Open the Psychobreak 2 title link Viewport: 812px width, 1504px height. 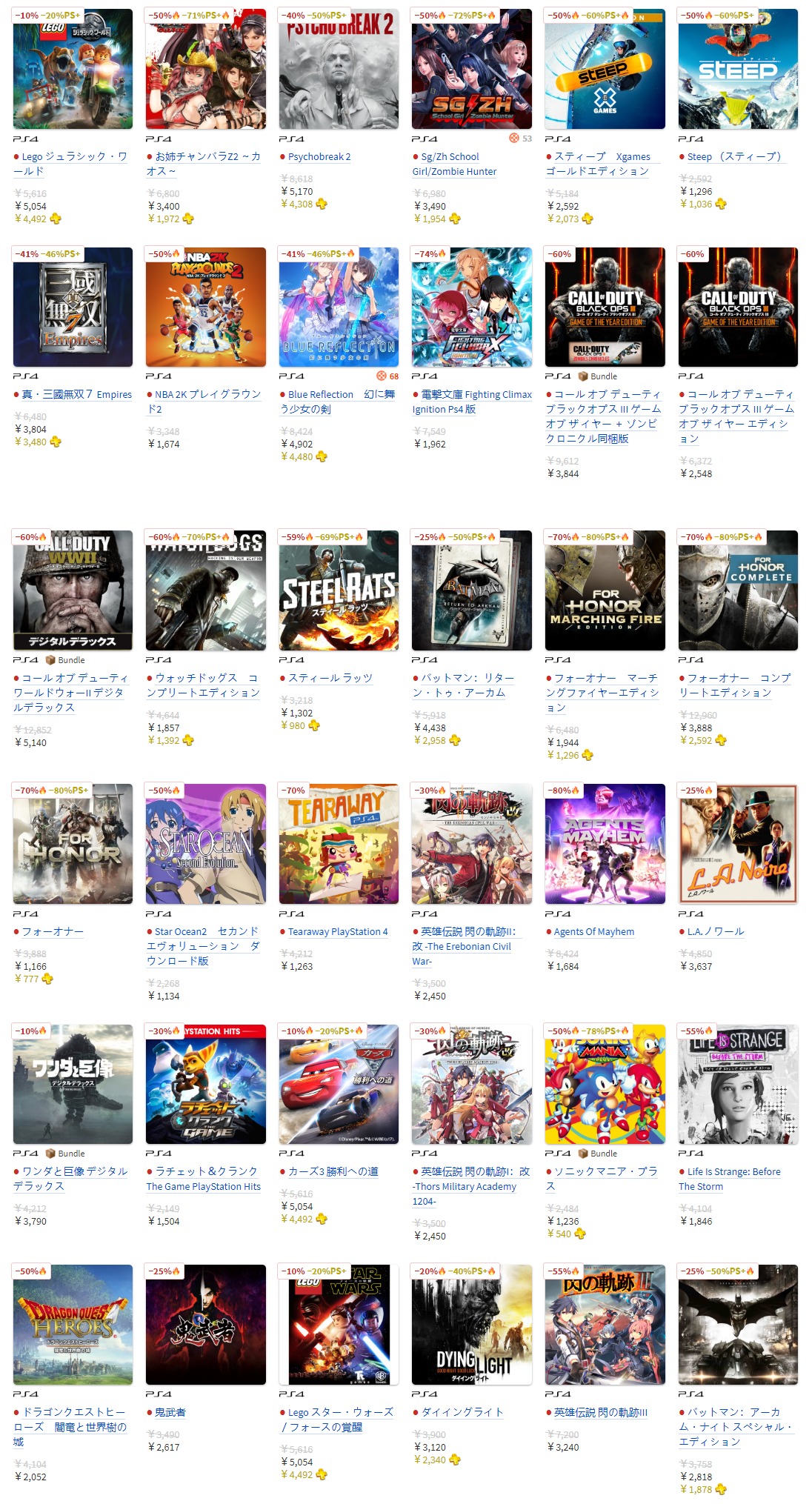point(319,157)
